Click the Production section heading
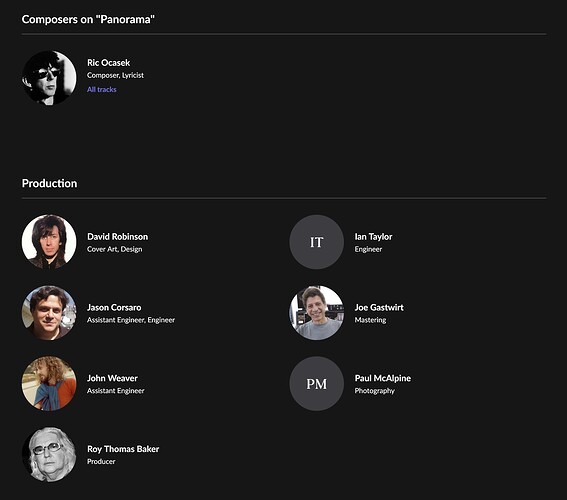This screenshot has height=500, width=567. [x=50, y=183]
